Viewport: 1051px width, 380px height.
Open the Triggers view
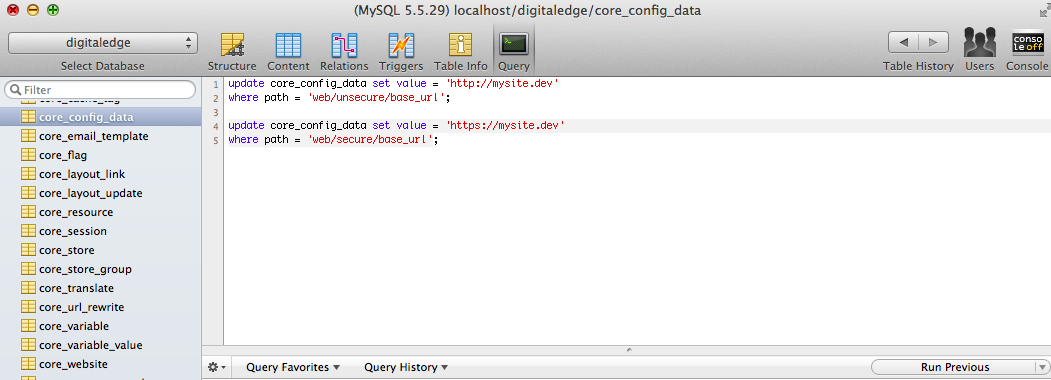[x=401, y=52]
